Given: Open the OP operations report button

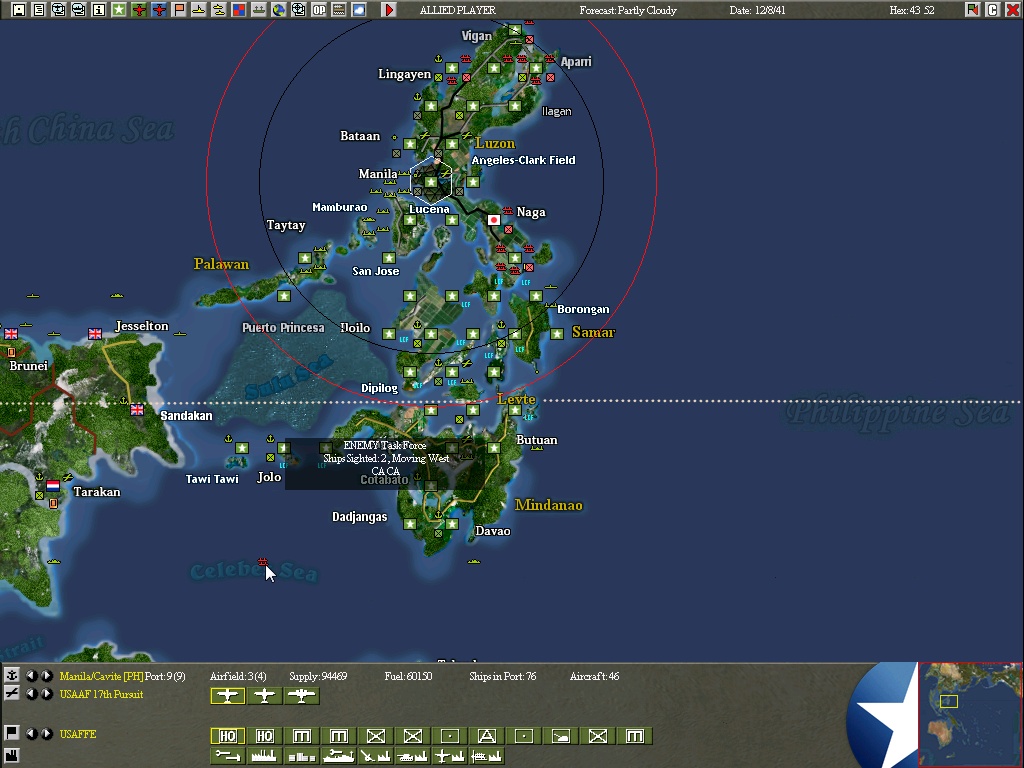Looking at the screenshot, I should pyautogui.click(x=319, y=10).
